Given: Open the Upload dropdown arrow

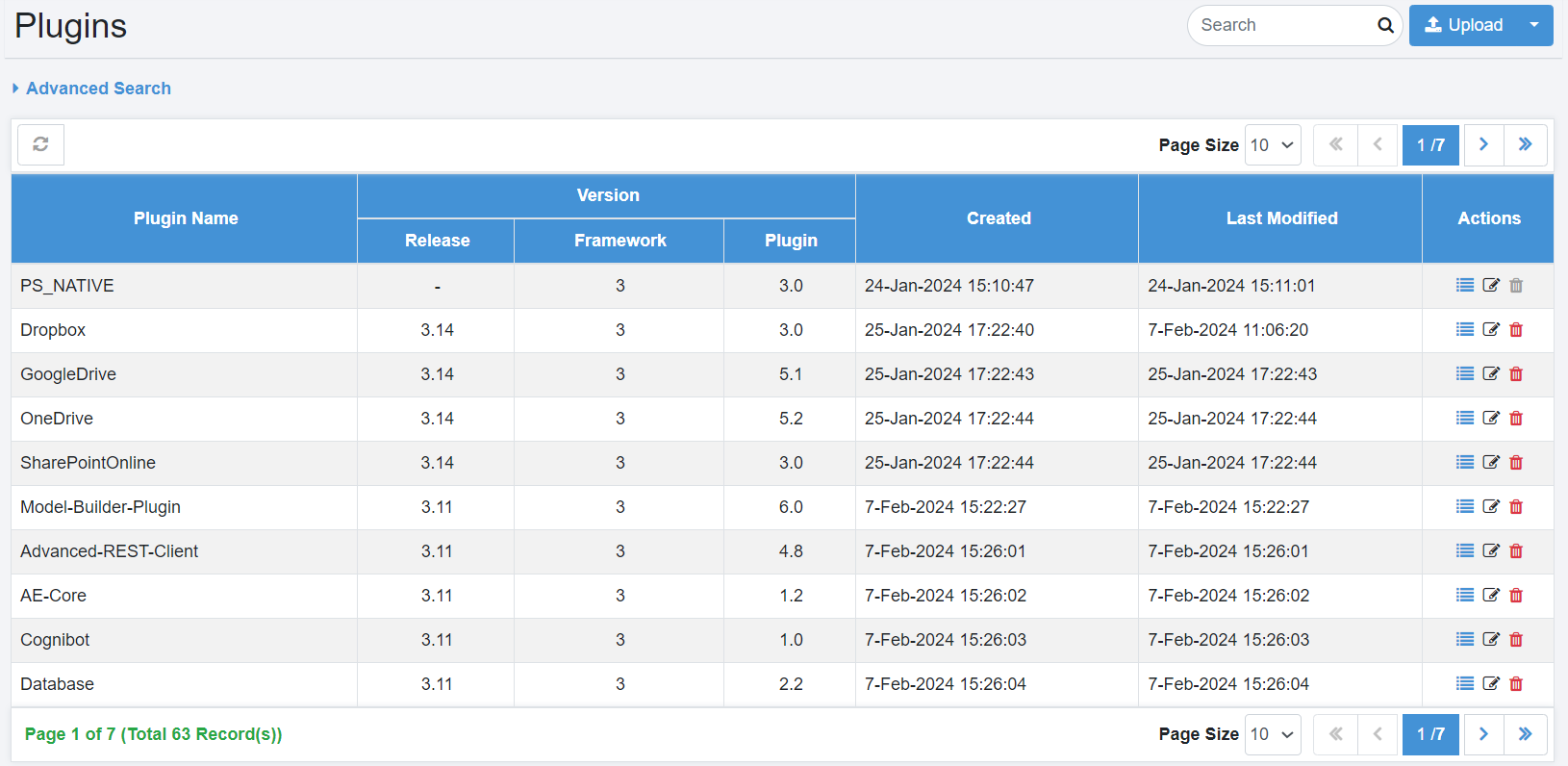Looking at the screenshot, I should click(1534, 25).
